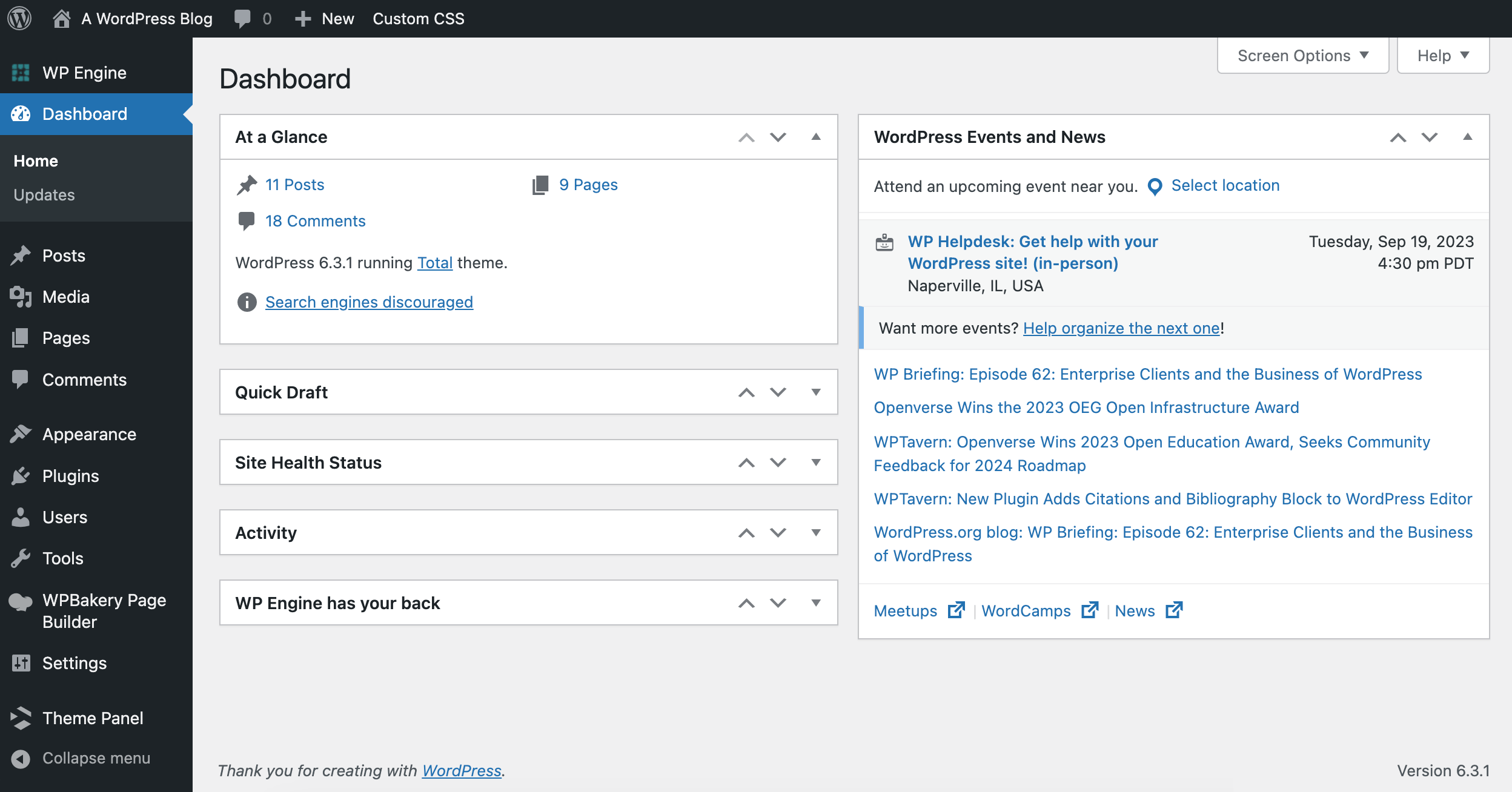This screenshot has width=1512, height=792.
Task: Hide the Site Health Status panel
Action: coord(815,462)
